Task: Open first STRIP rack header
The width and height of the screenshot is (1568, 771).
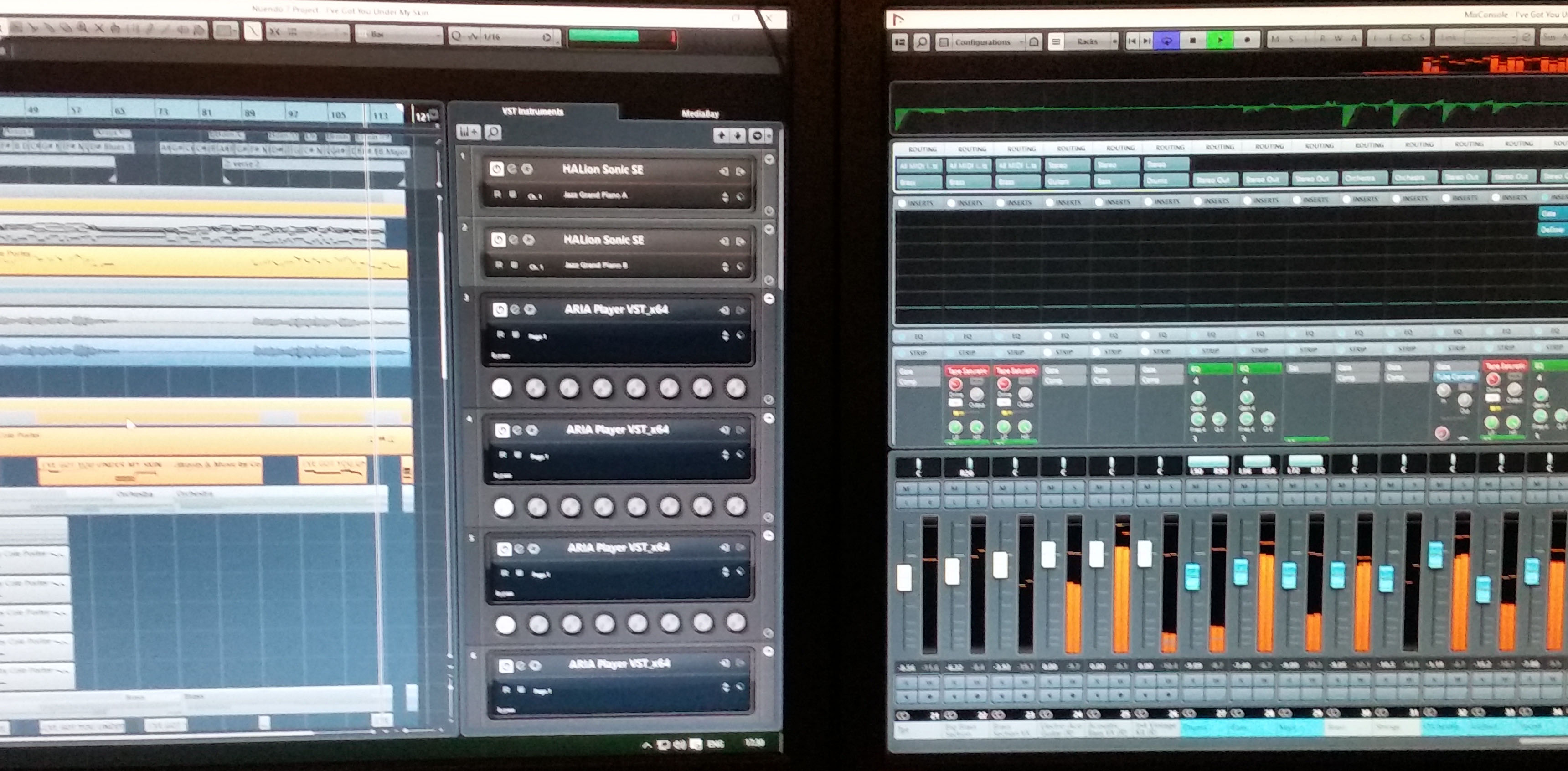Action: 918,353
